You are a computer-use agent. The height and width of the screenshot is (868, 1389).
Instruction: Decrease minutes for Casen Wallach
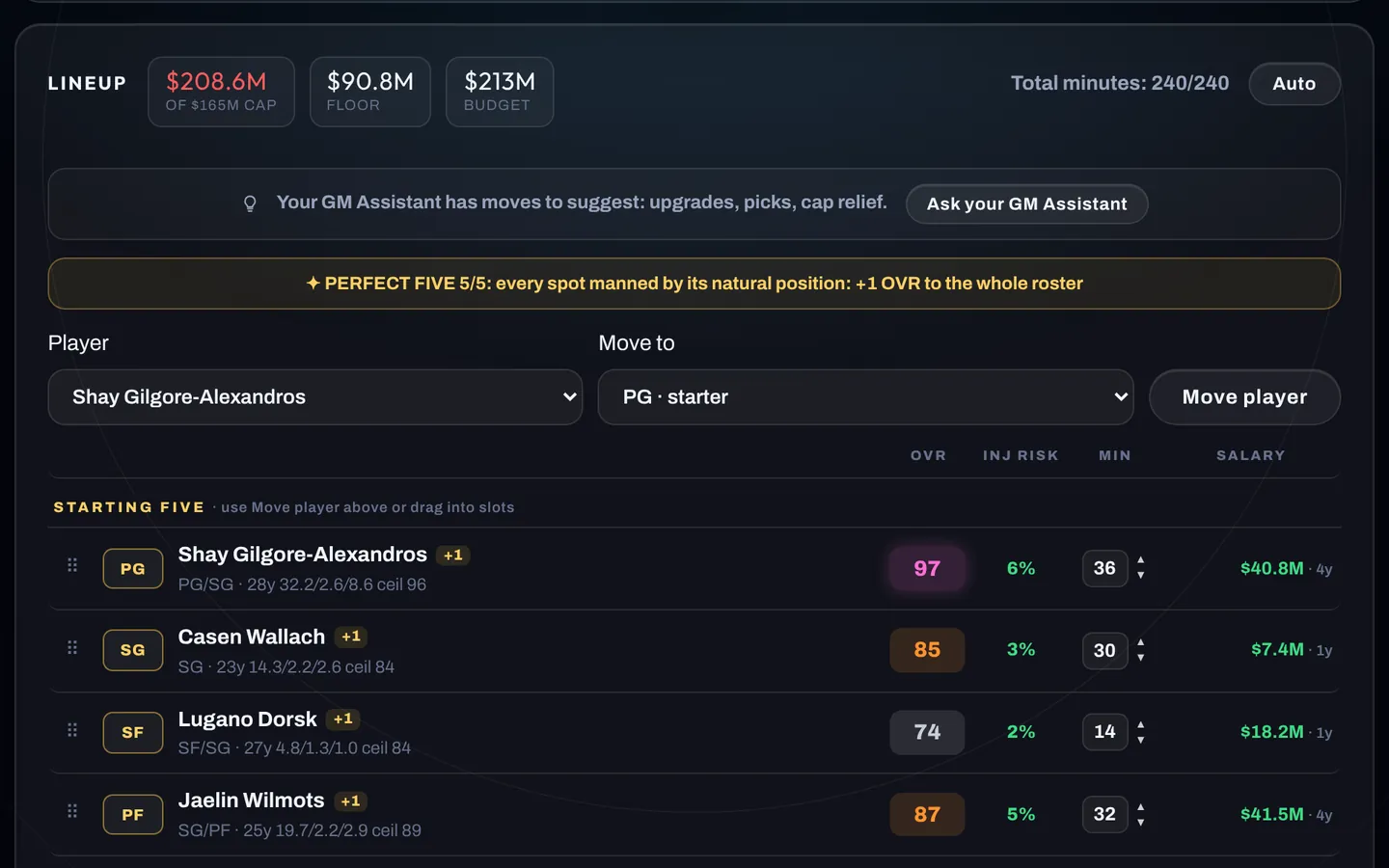tap(1141, 658)
